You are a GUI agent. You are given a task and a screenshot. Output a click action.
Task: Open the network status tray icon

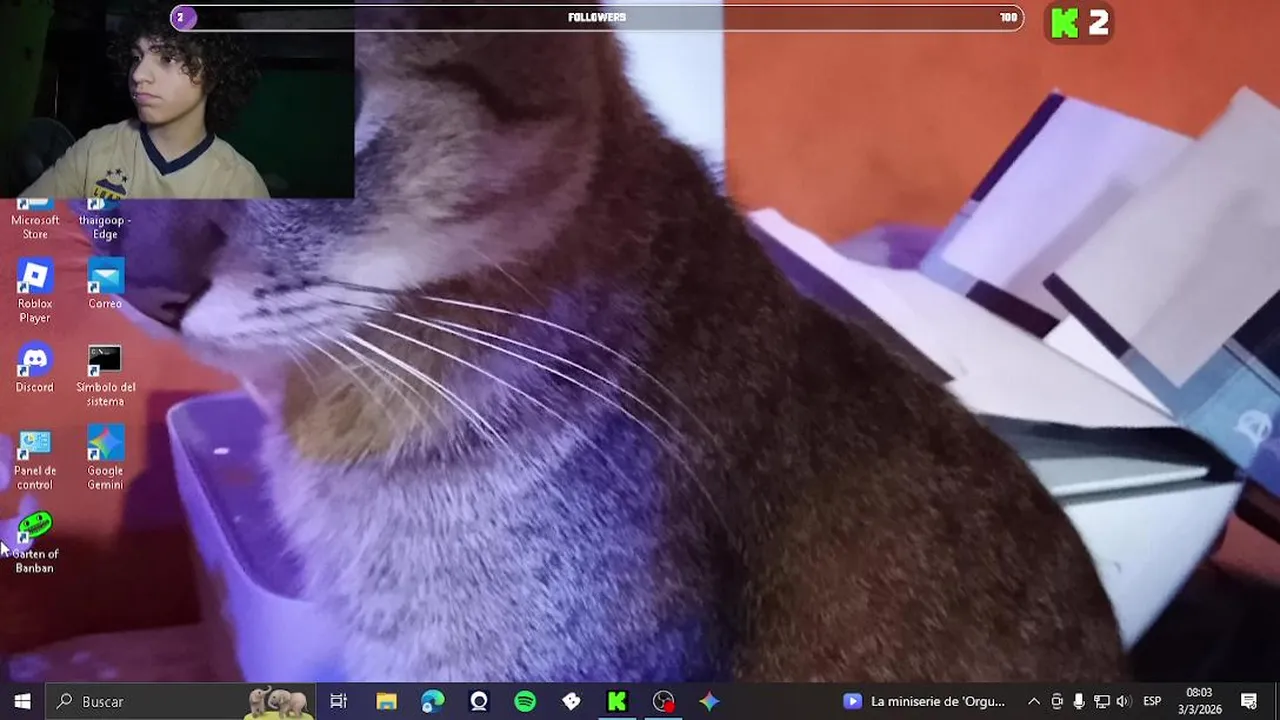[1101, 701]
